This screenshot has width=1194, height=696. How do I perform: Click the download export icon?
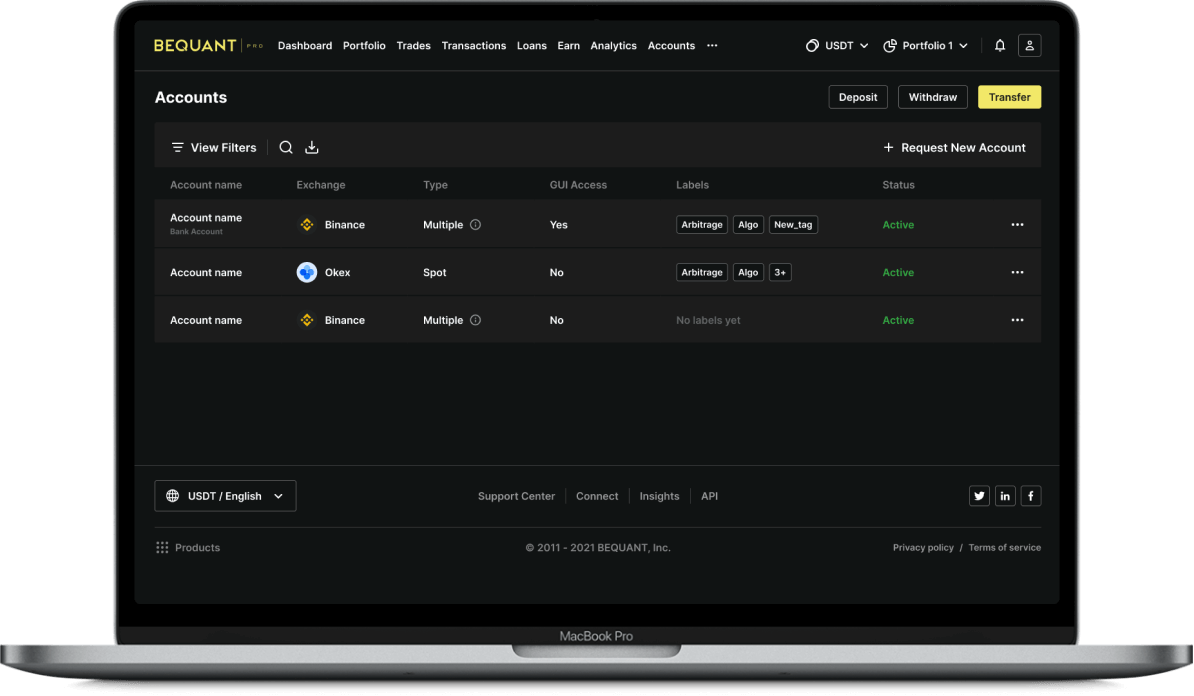(x=312, y=147)
